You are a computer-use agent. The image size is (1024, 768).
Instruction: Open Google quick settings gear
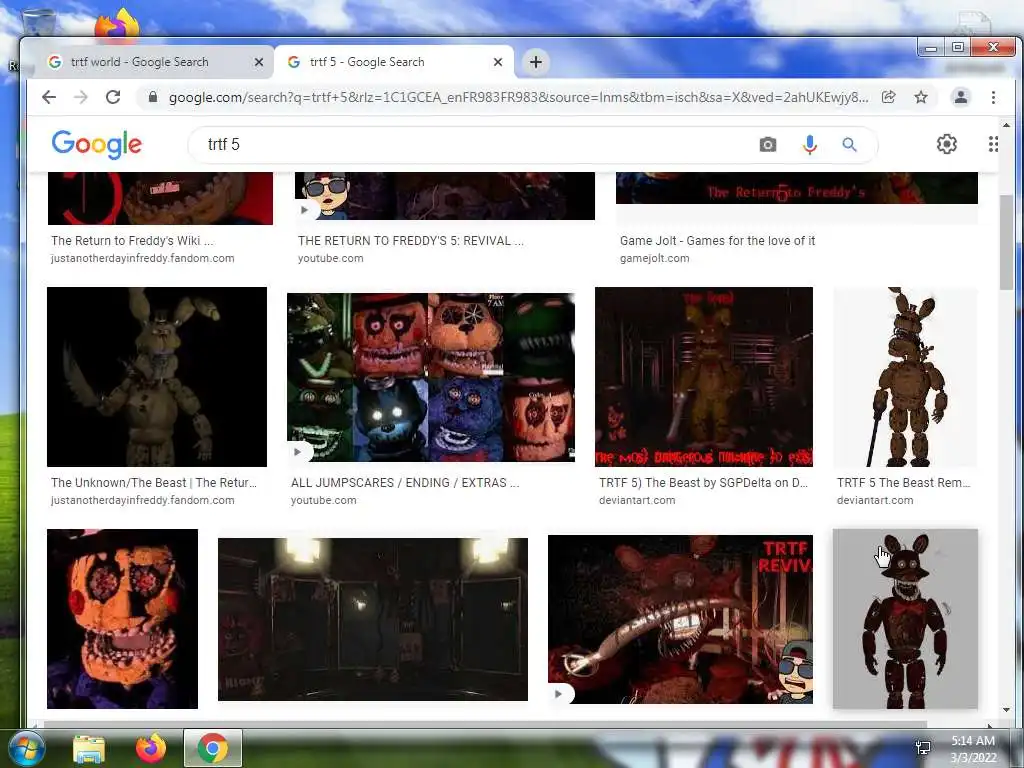click(946, 144)
